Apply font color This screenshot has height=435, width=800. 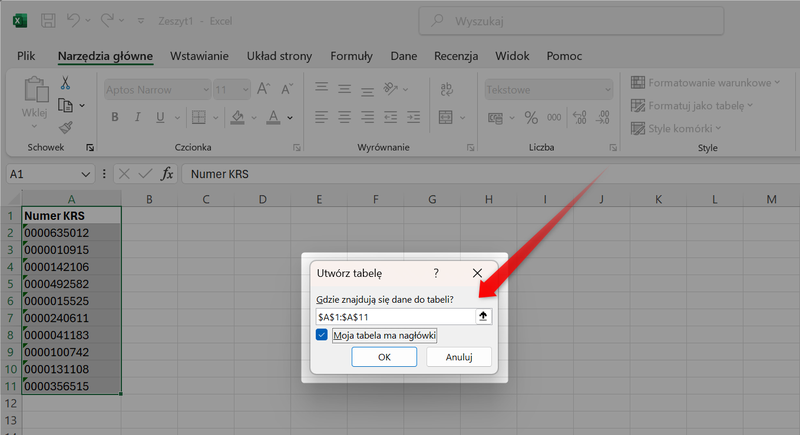[x=273, y=117]
